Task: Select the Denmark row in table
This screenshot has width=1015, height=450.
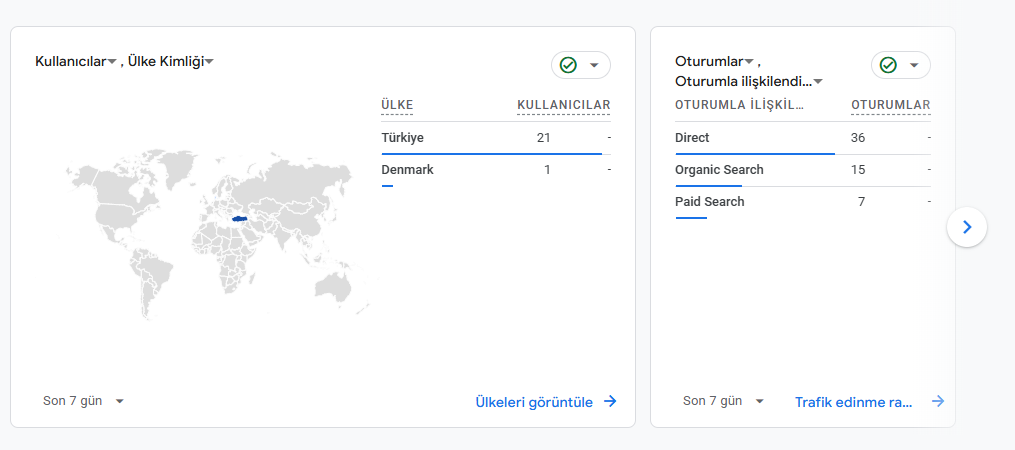Action: (496, 170)
